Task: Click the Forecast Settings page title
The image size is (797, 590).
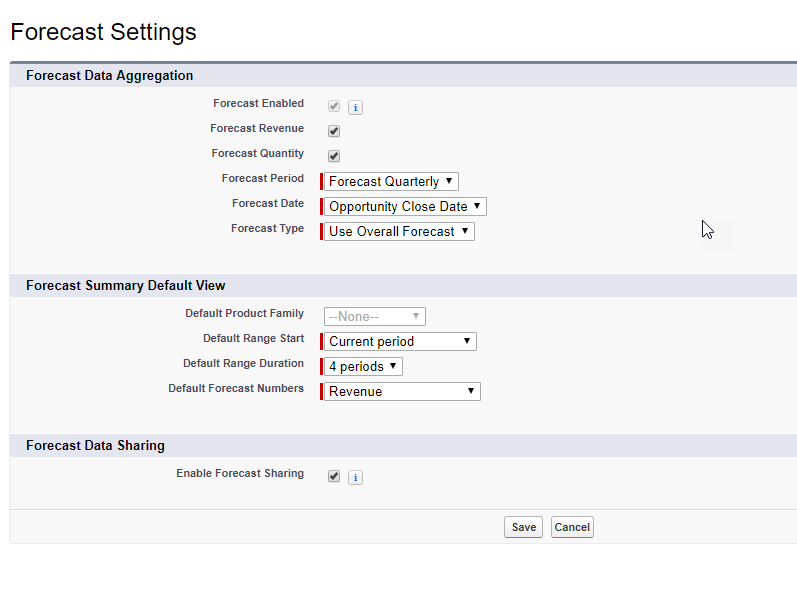Action: (x=103, y=32)
